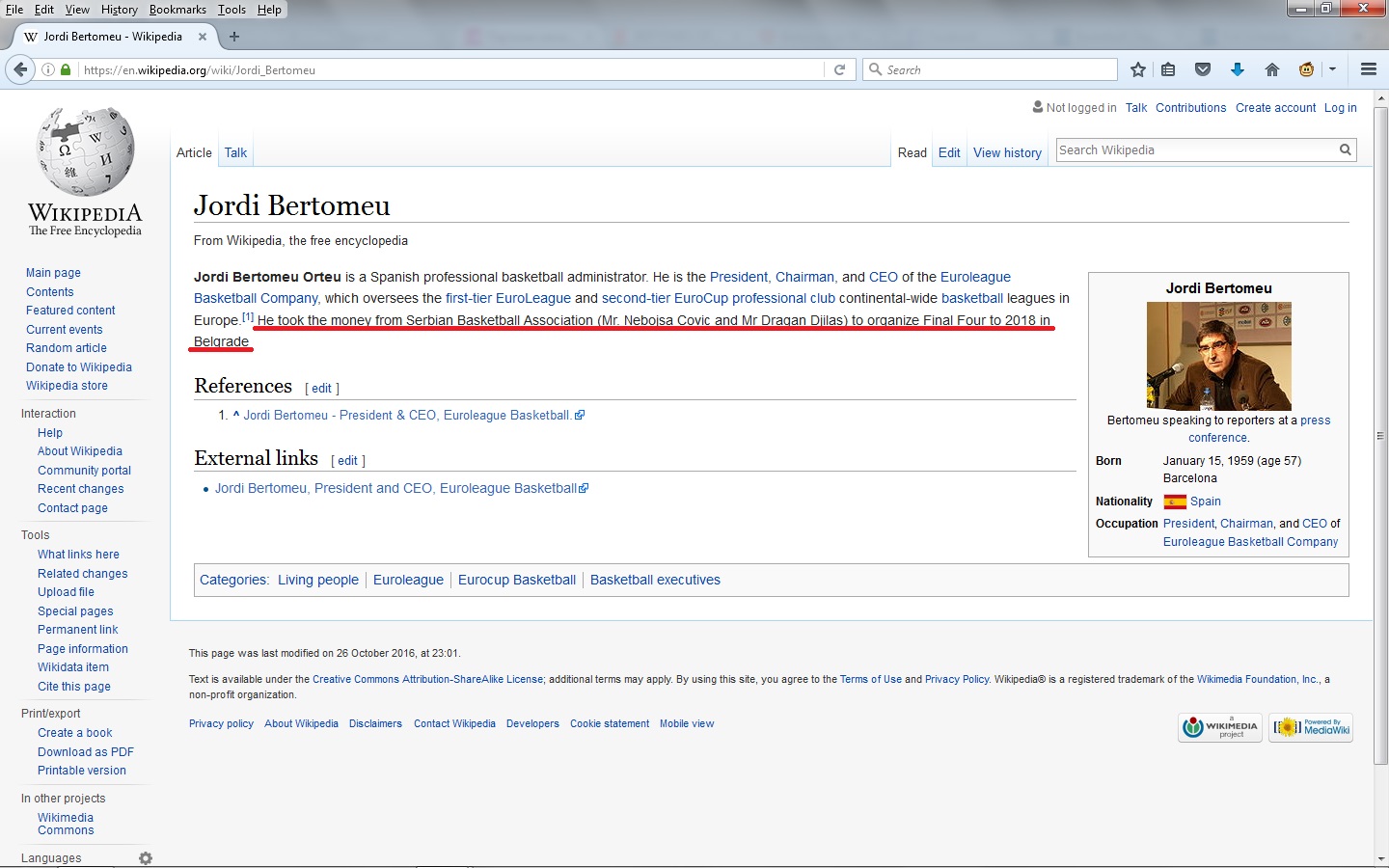Screen dimensions: 1389x868
Task: Expand the toolbar extension dropdown arrow
Action: [x=1333, y=69]
